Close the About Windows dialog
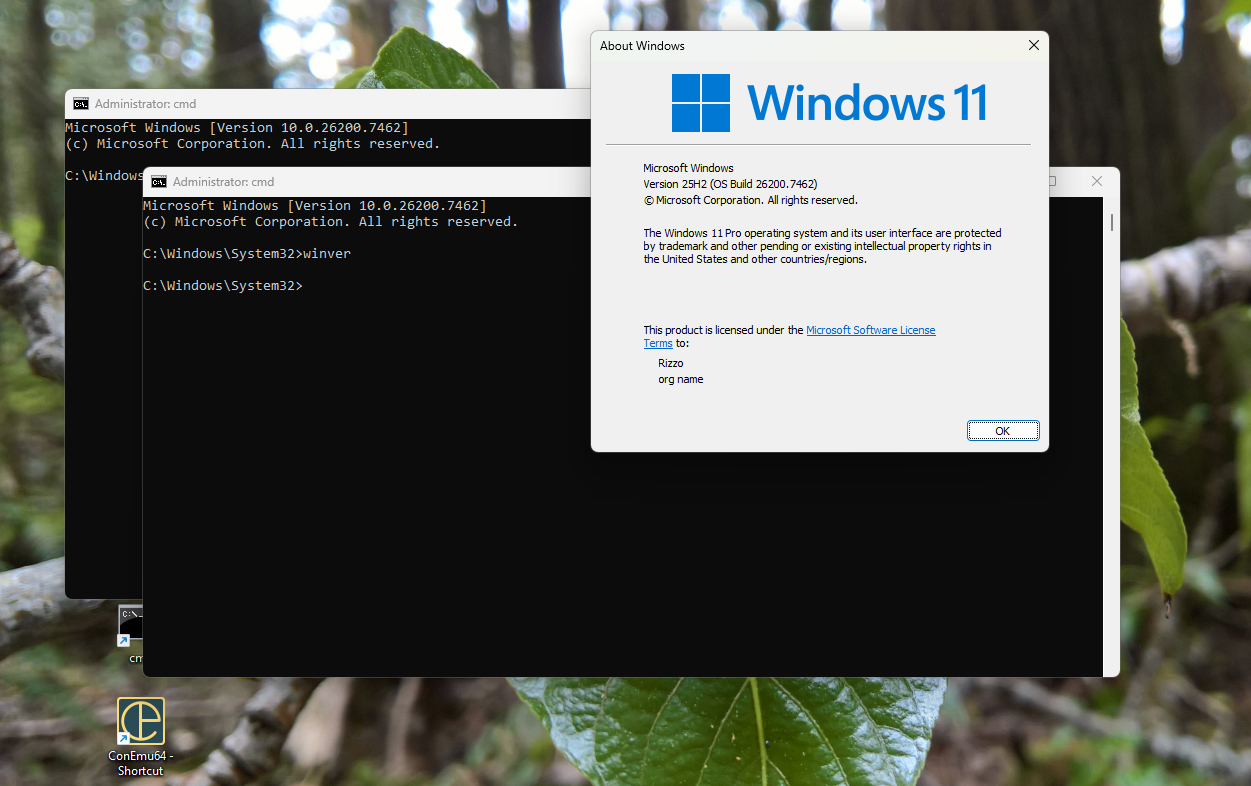1251x786 pixels. pyautogui.click(x=1034, y=45)
